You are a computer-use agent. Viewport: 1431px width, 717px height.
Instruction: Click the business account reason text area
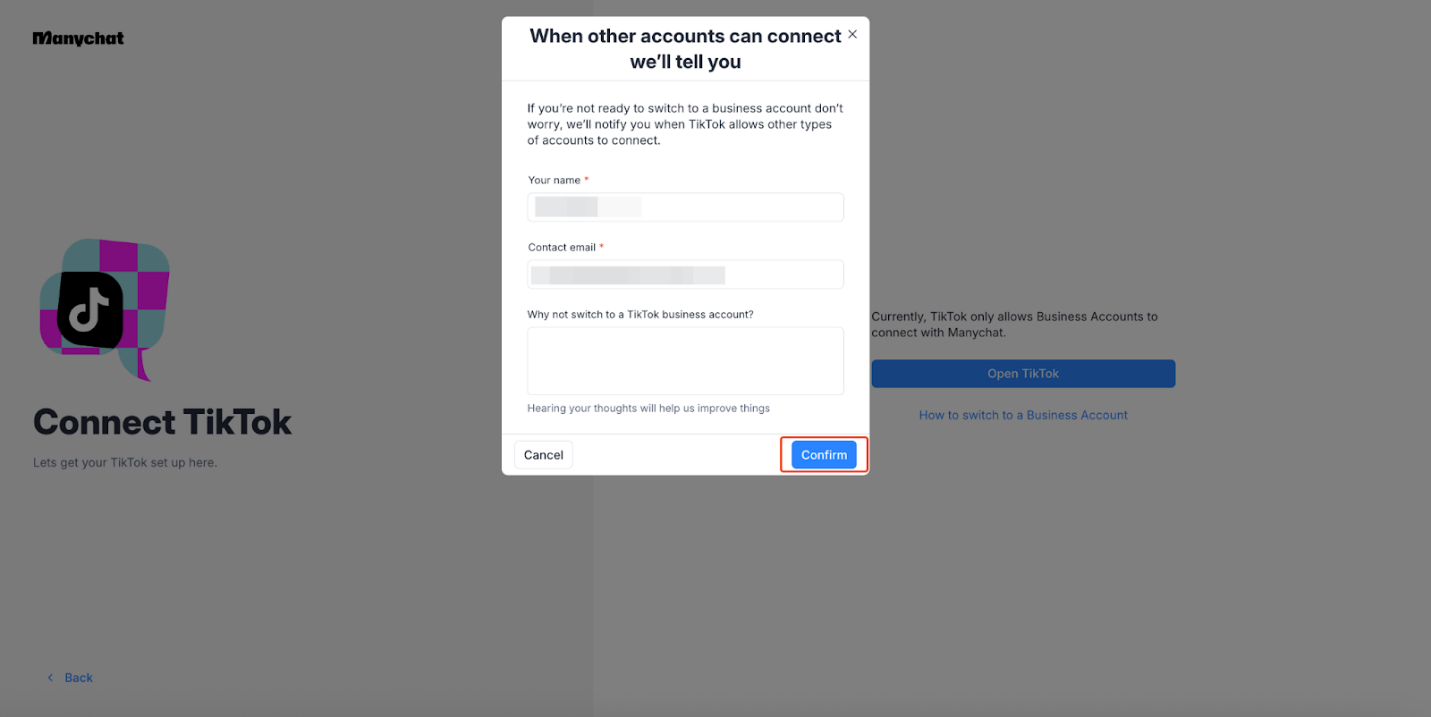(x=685, y=361)
